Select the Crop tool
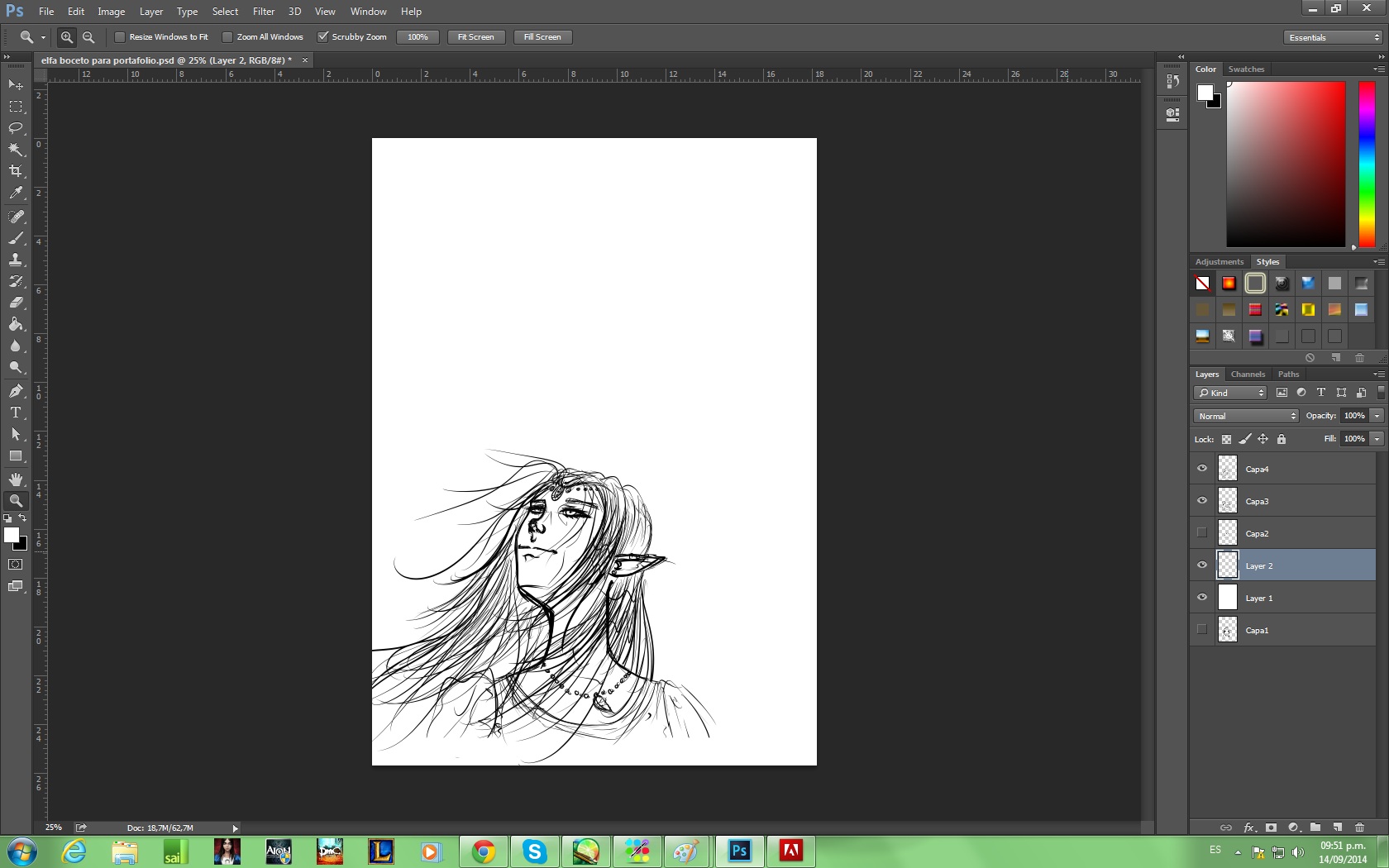Image resolution: width=1389 pixels, height=868 pixels. click(x=16, y=171)
